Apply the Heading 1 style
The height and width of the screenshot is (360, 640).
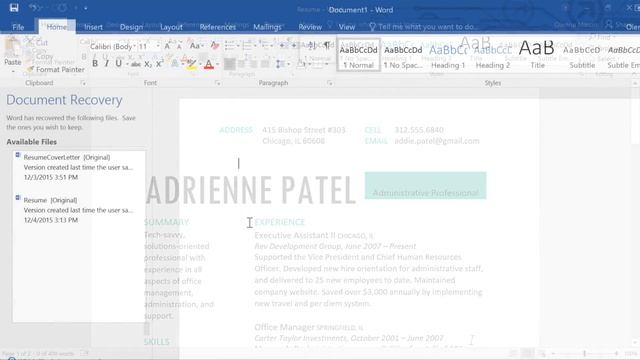[x=448, y=56]
